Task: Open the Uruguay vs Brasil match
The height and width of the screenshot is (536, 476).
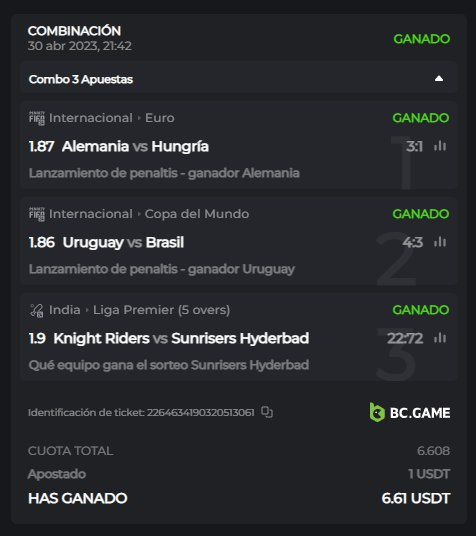Action: [x=123, y=243]
